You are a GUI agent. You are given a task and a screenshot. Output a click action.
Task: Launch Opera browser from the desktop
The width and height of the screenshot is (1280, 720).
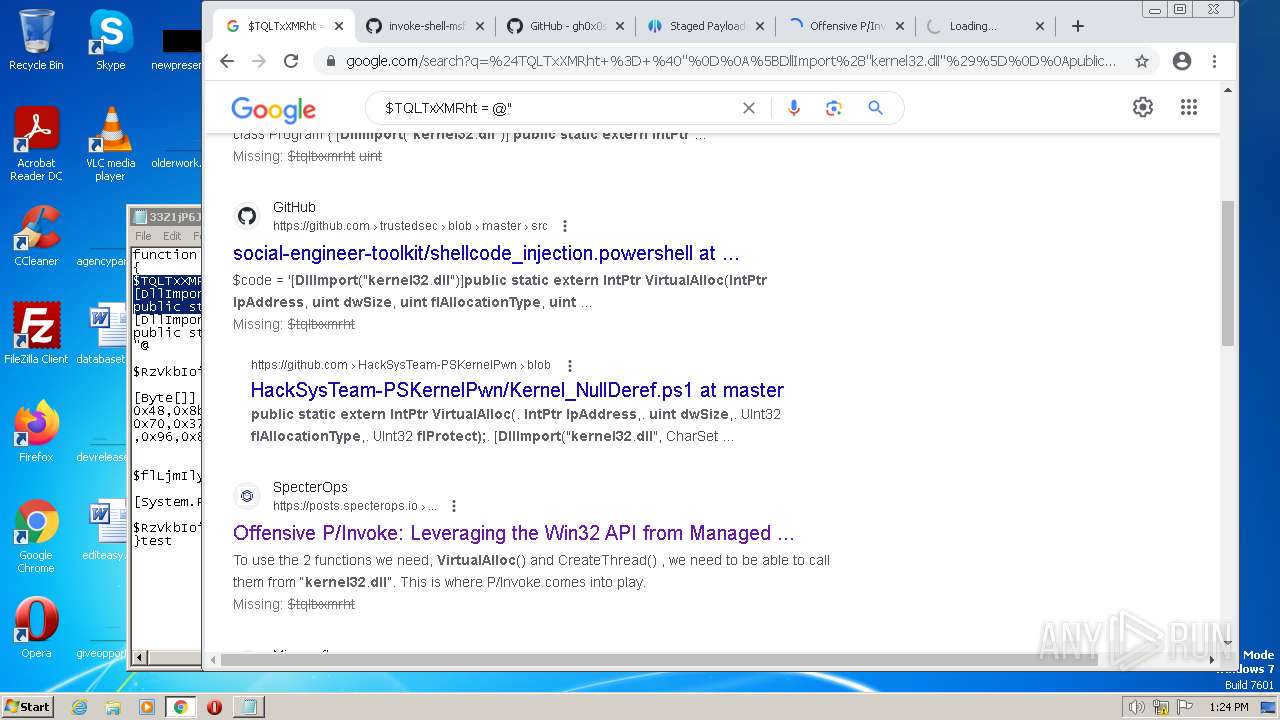click(36, 628)
